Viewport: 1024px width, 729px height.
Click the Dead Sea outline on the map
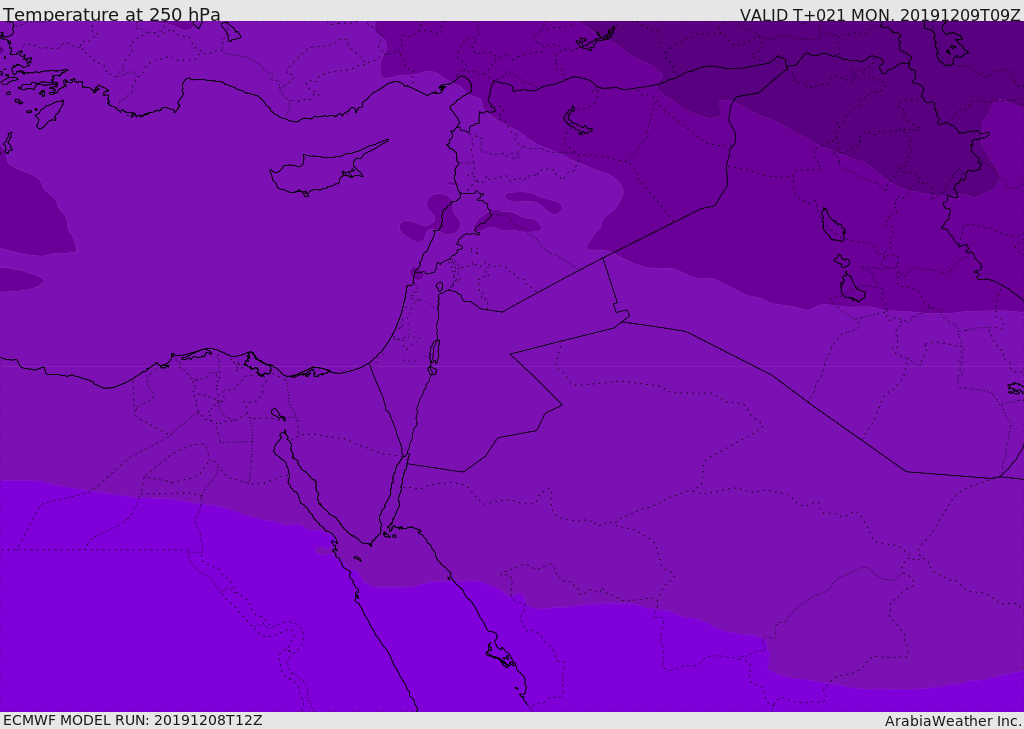434,357
